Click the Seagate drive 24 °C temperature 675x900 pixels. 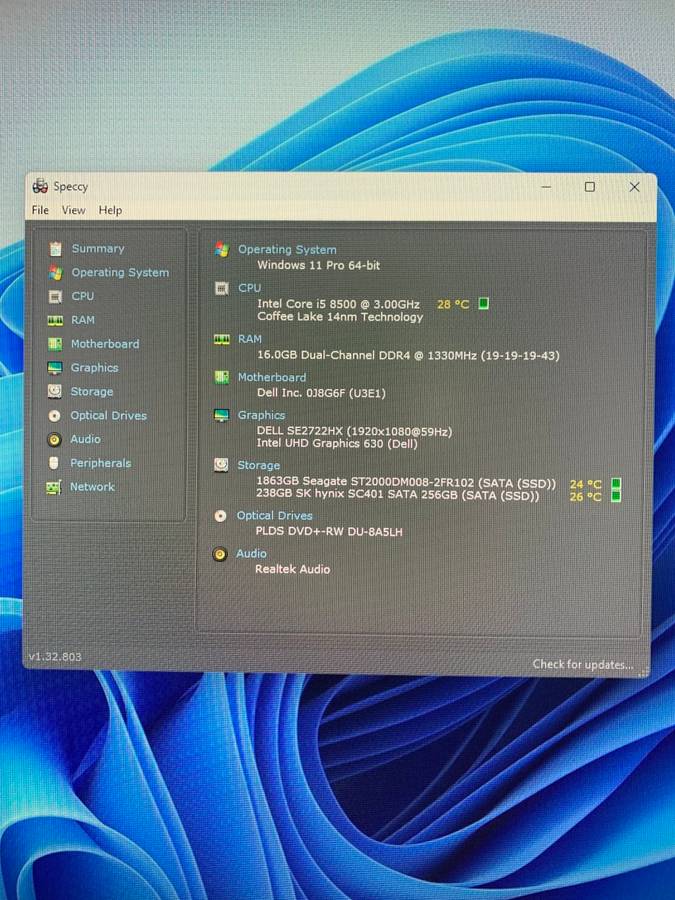tap(585, 484)
